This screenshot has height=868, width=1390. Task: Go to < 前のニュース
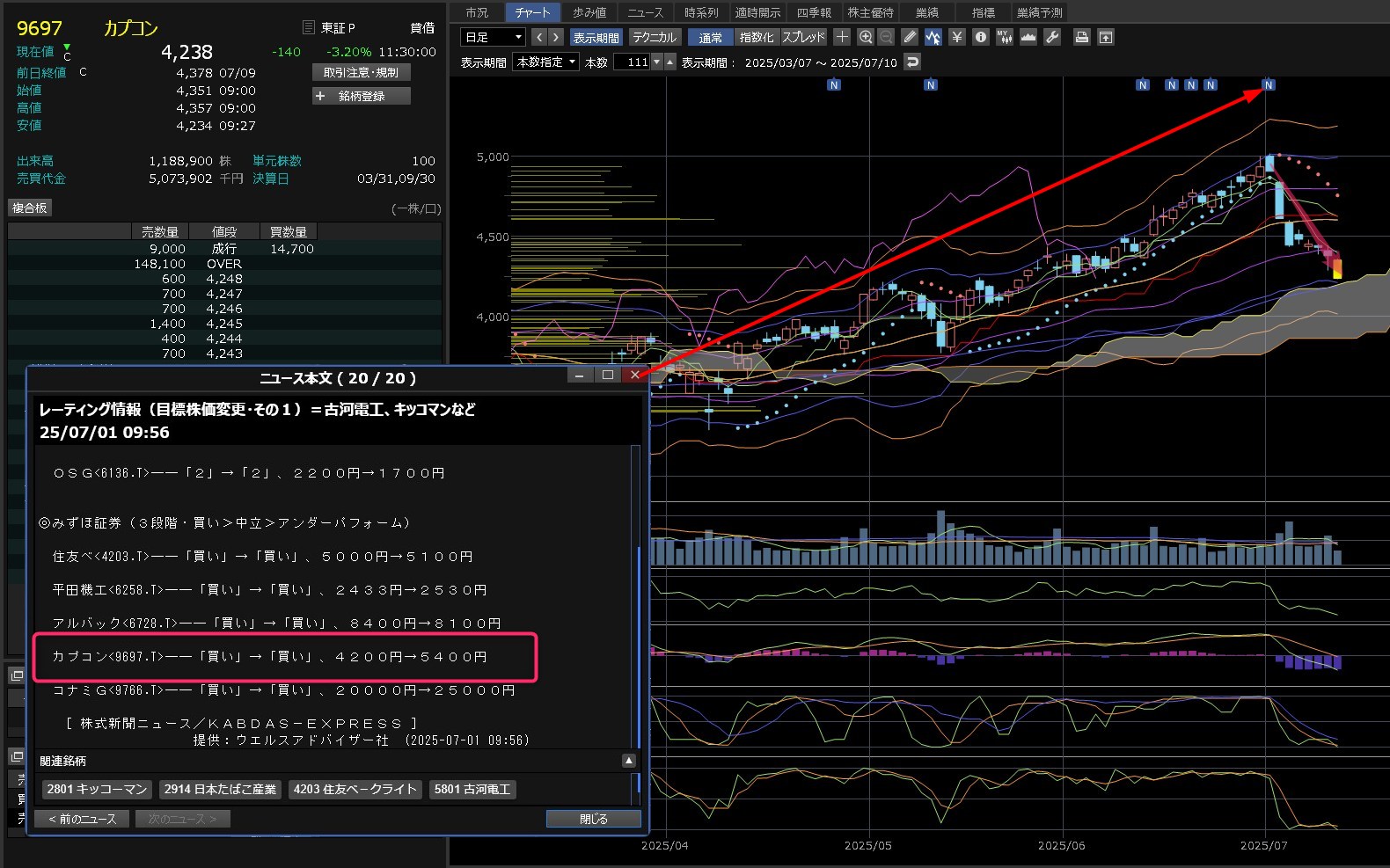[82, 819]
